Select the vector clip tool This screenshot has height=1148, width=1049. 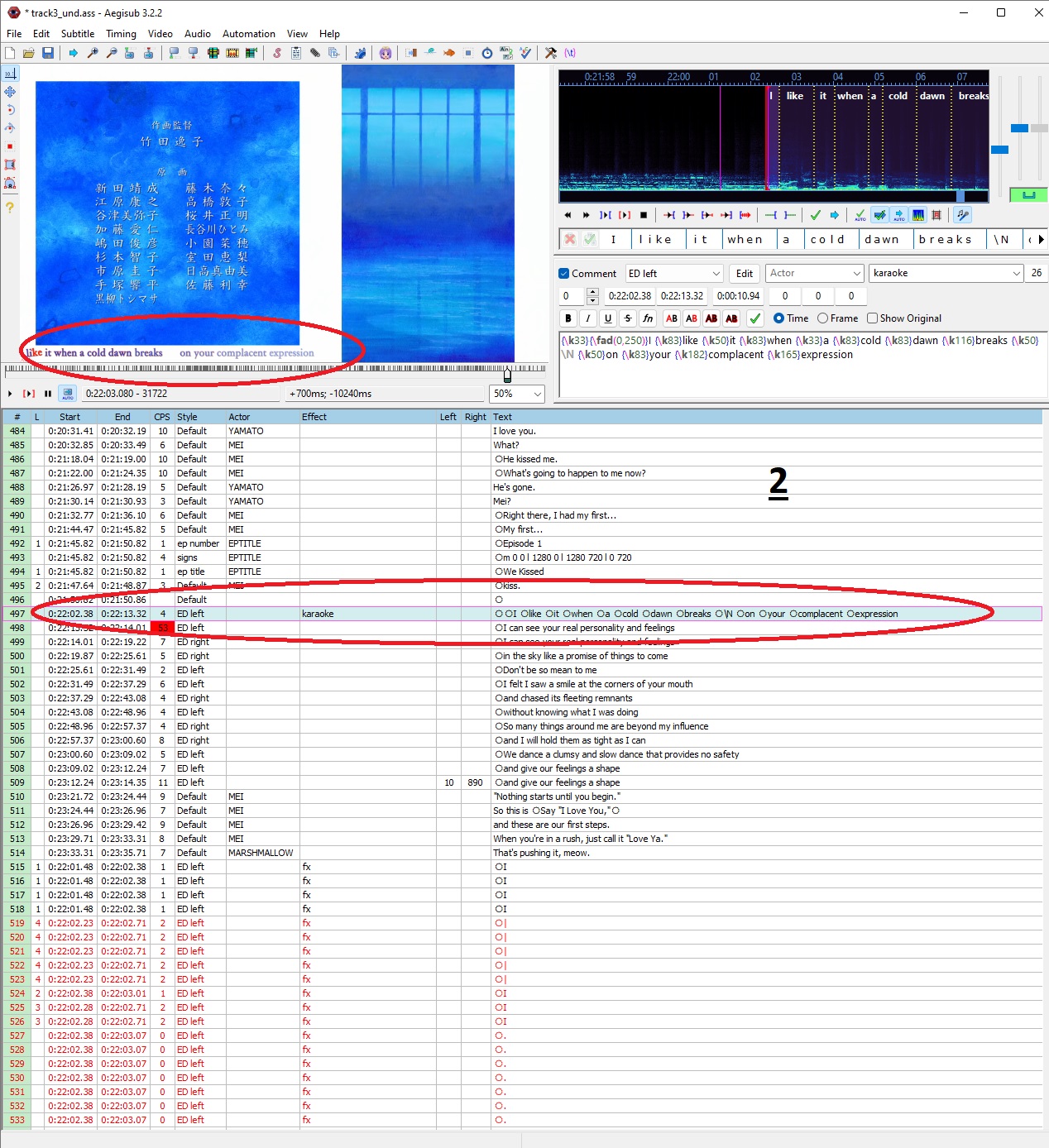pos(10,184)
